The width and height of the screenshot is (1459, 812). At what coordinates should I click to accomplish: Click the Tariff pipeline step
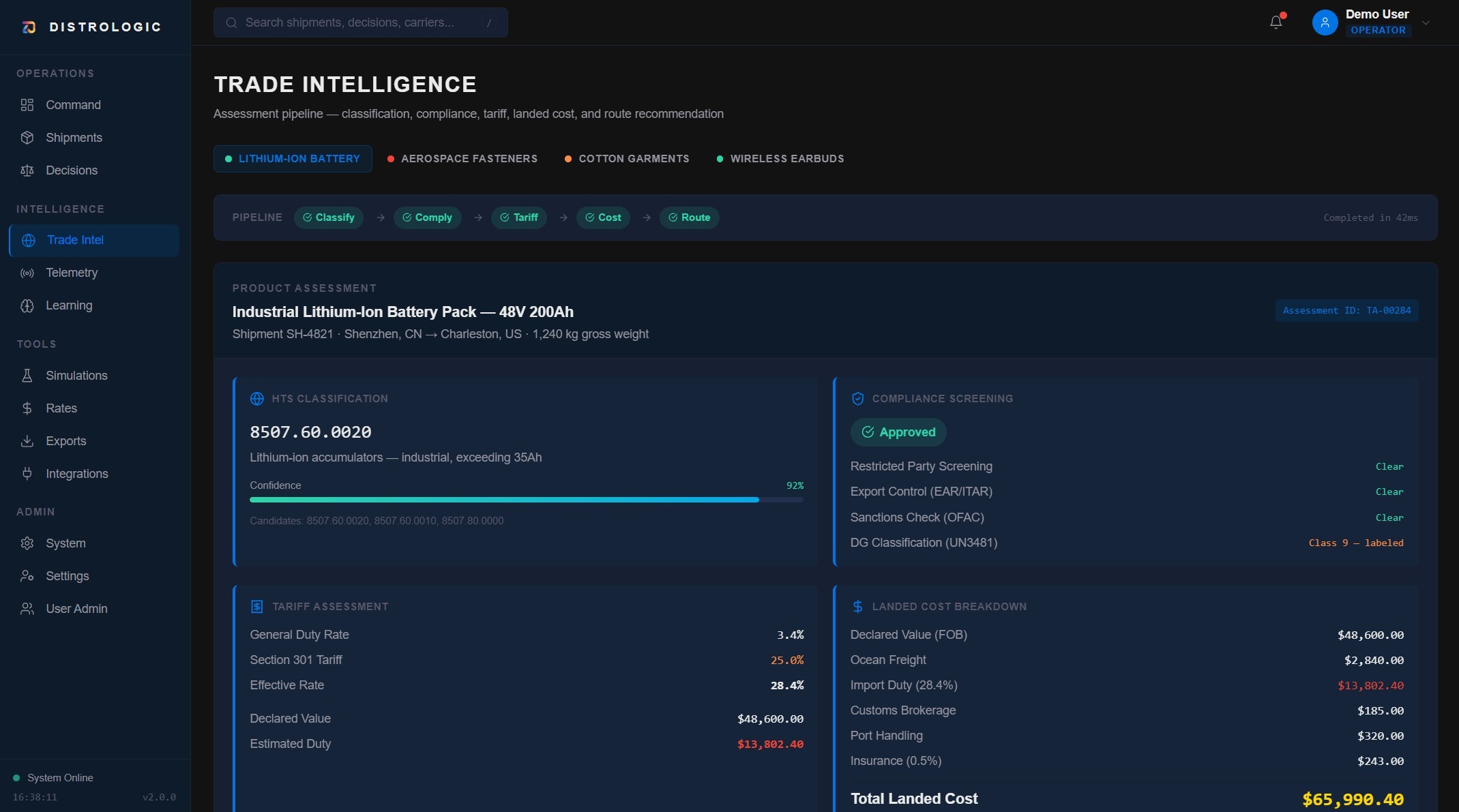(x=519, y=217)
